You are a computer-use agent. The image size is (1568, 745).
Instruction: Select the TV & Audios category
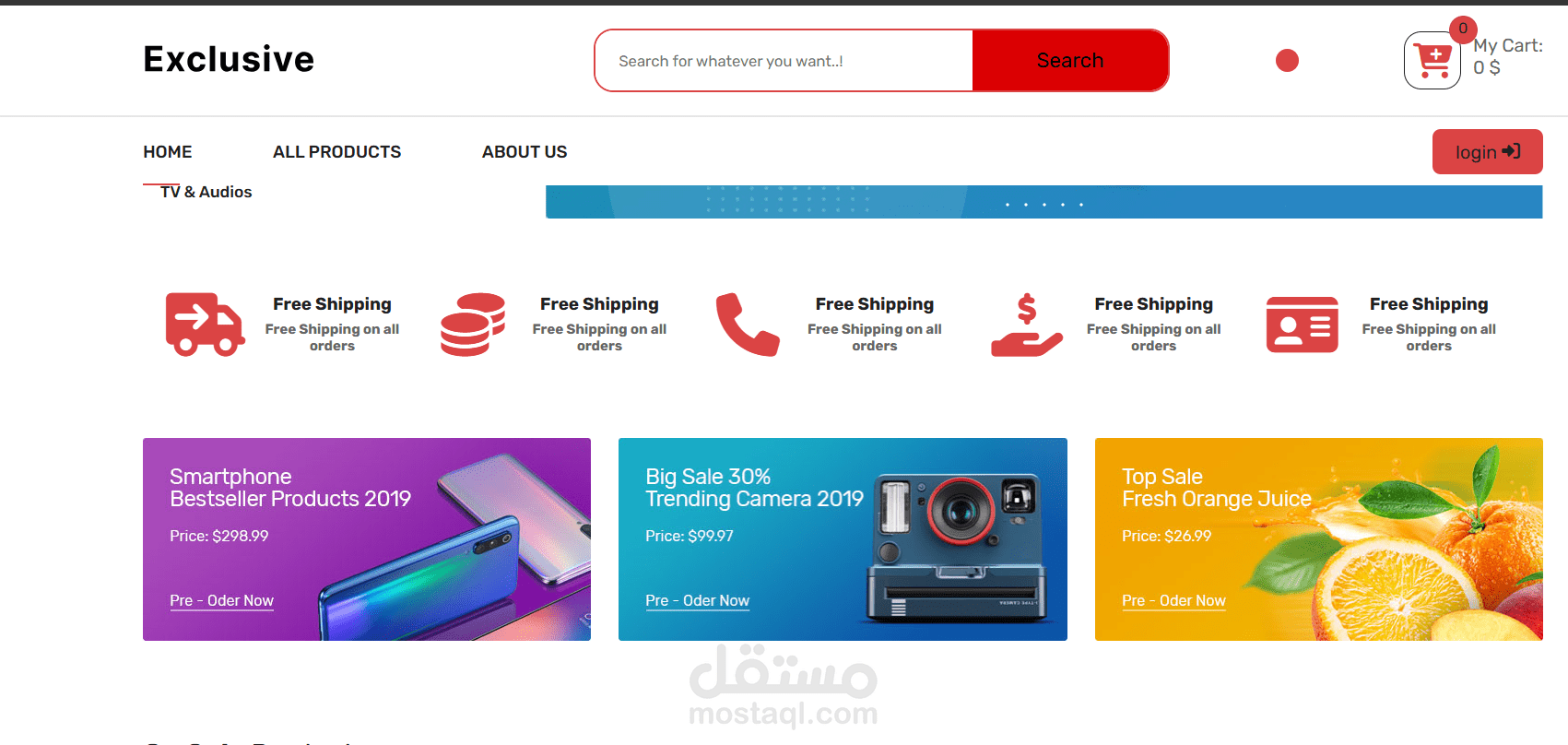[206, 192]
